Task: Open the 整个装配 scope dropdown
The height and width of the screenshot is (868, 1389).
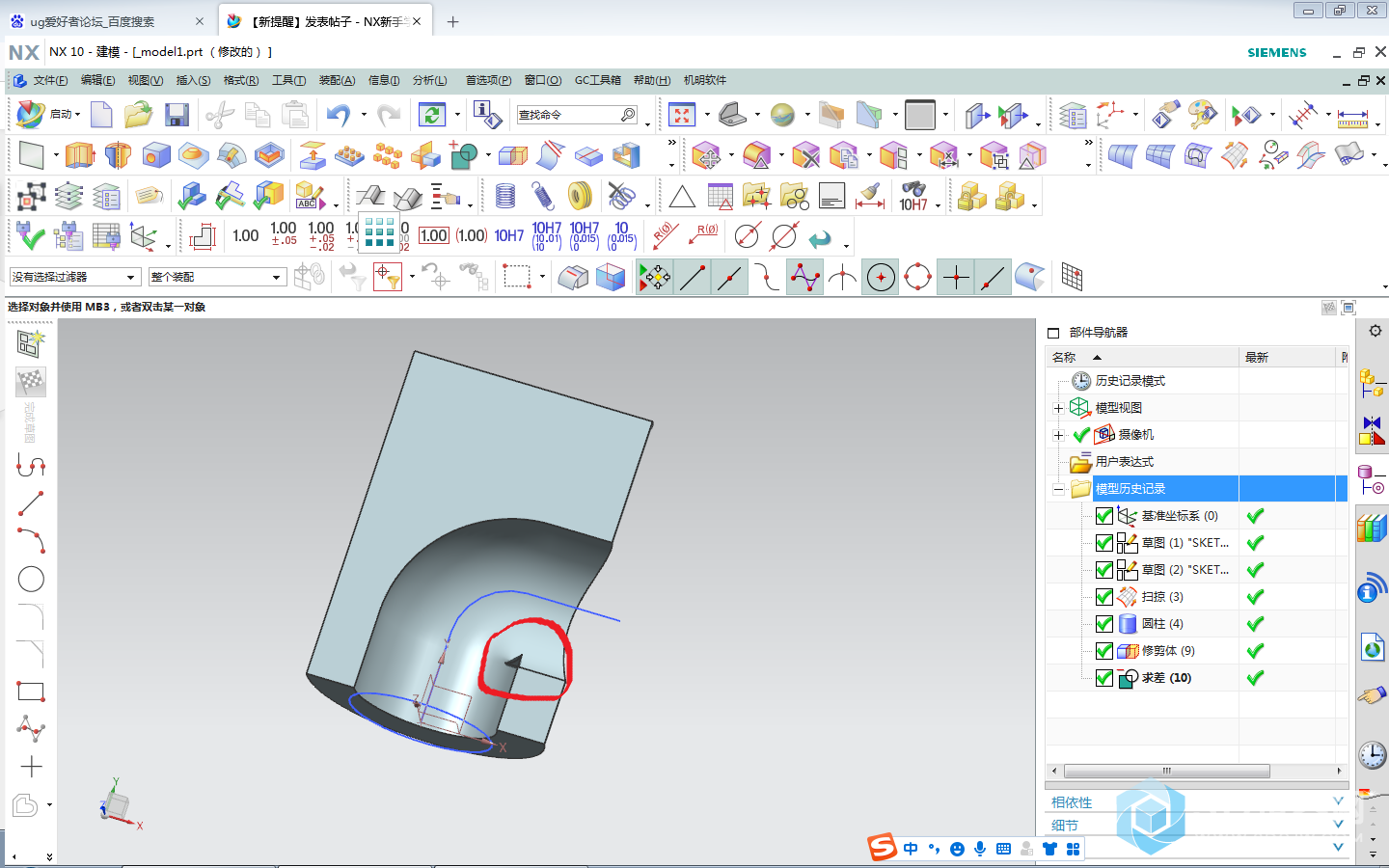Action: pyautogui.click(x=217, y=277)
